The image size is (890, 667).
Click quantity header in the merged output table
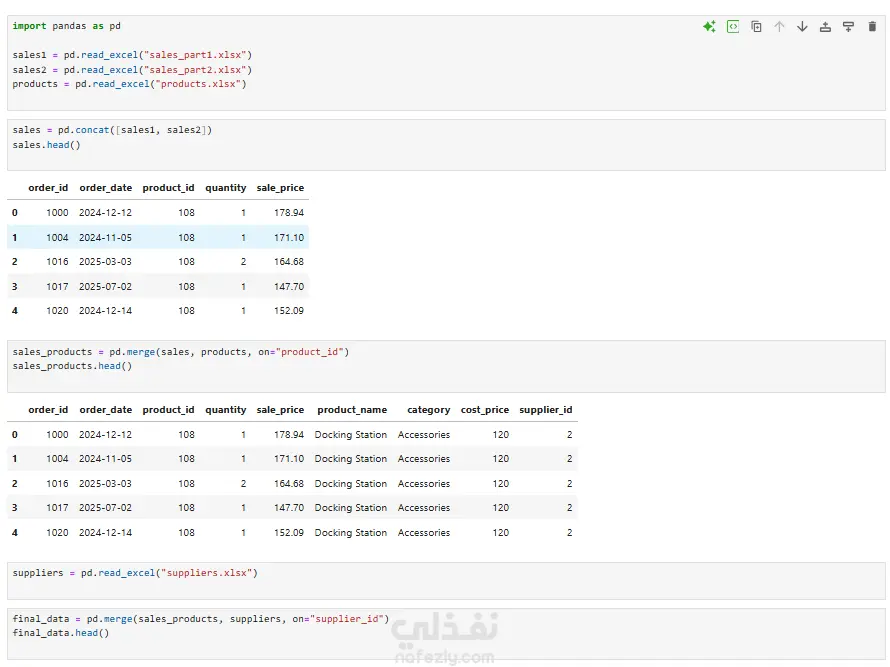pyautogui.click(x=226, y=410)
